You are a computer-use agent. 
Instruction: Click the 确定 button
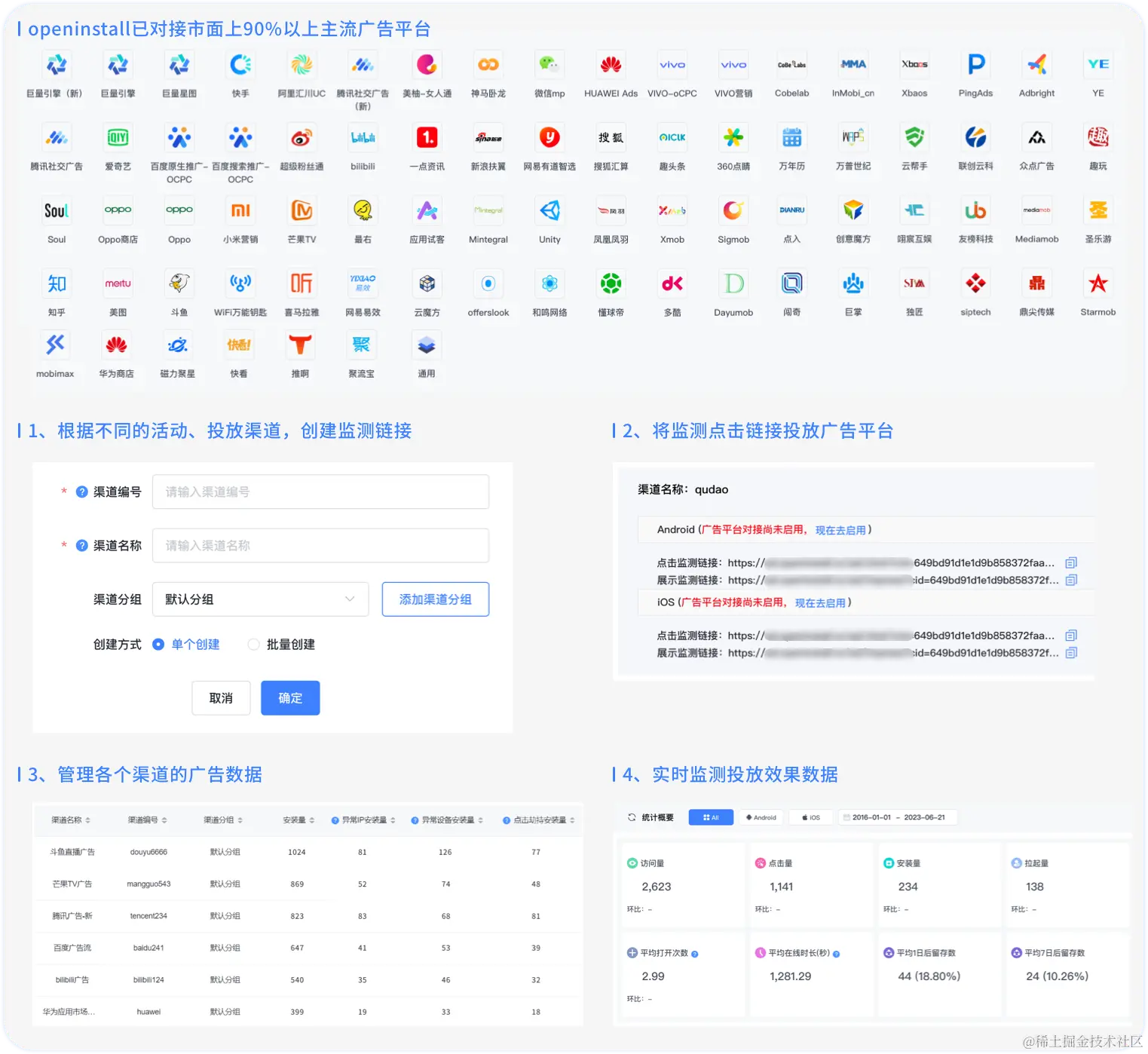click(x=290, y=698)
